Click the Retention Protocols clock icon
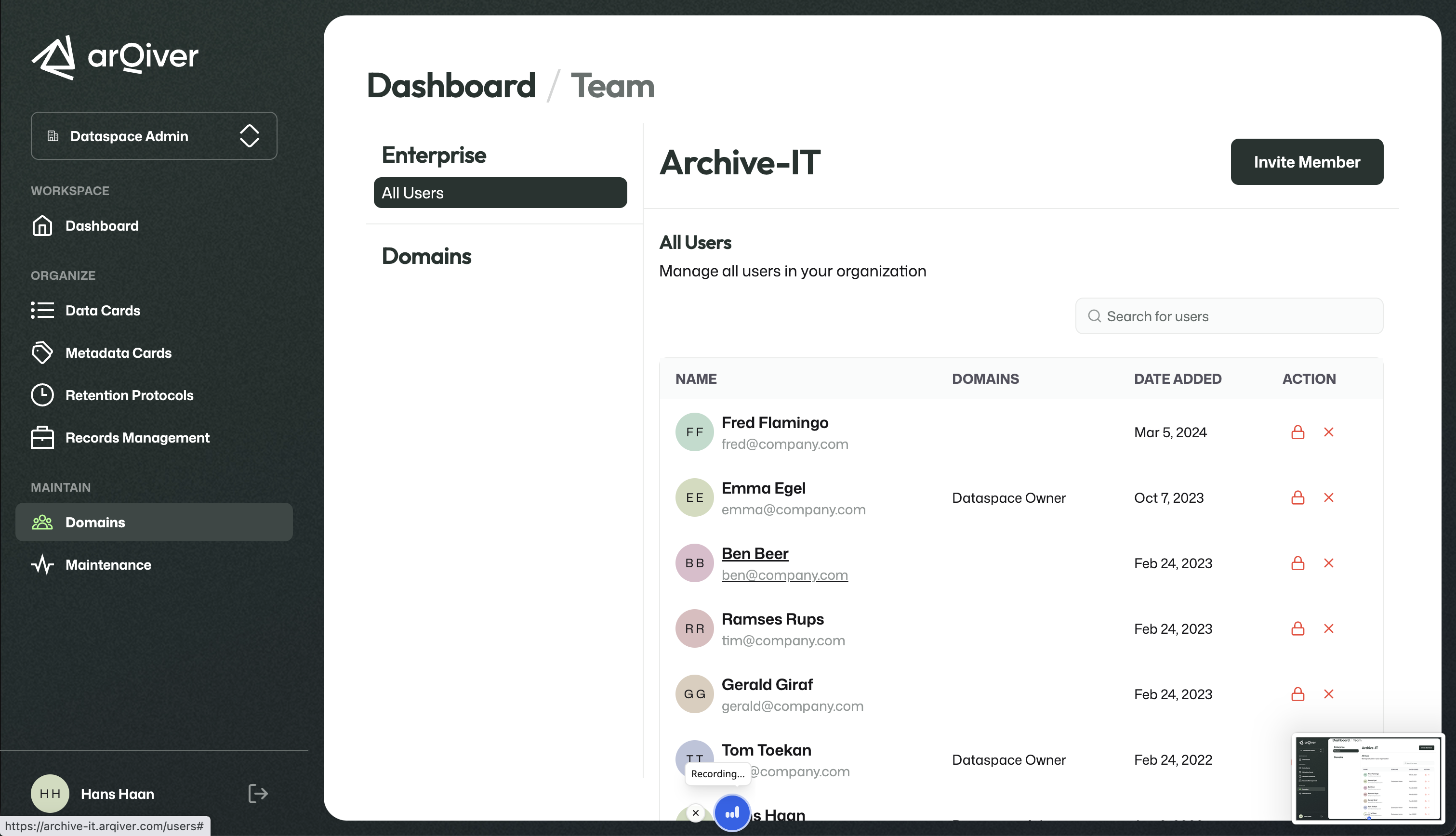Screen dimensions: 1456x836 (x=42, y=395)
